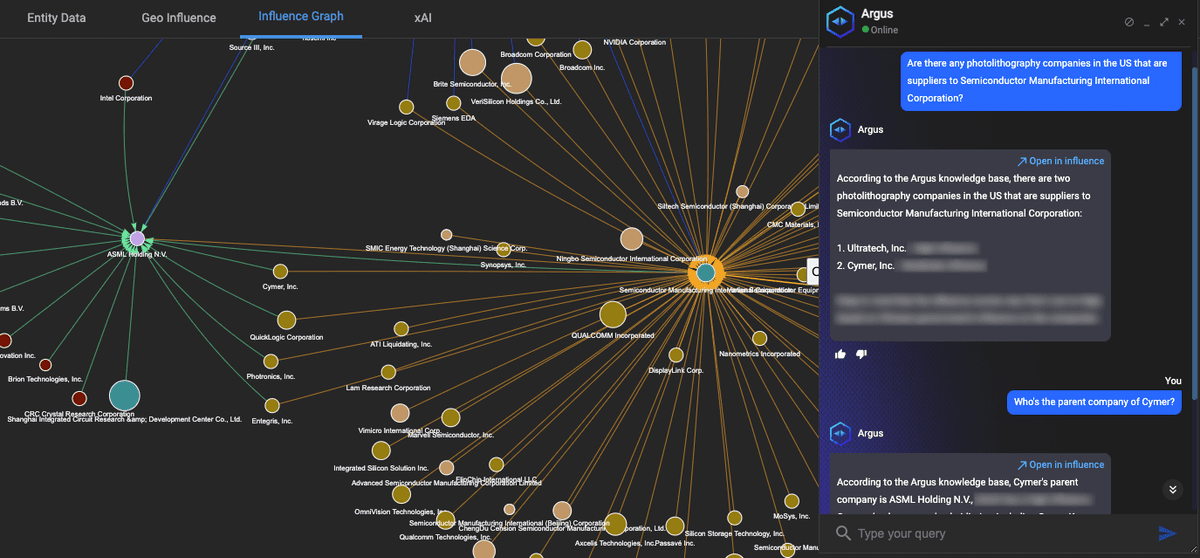The height and width of the screenshot is (558, 1200).
Task: Click the VeriSilicon Holdings Co., Ltd. node
Action: pyautogui.click(x=516, y=78)
